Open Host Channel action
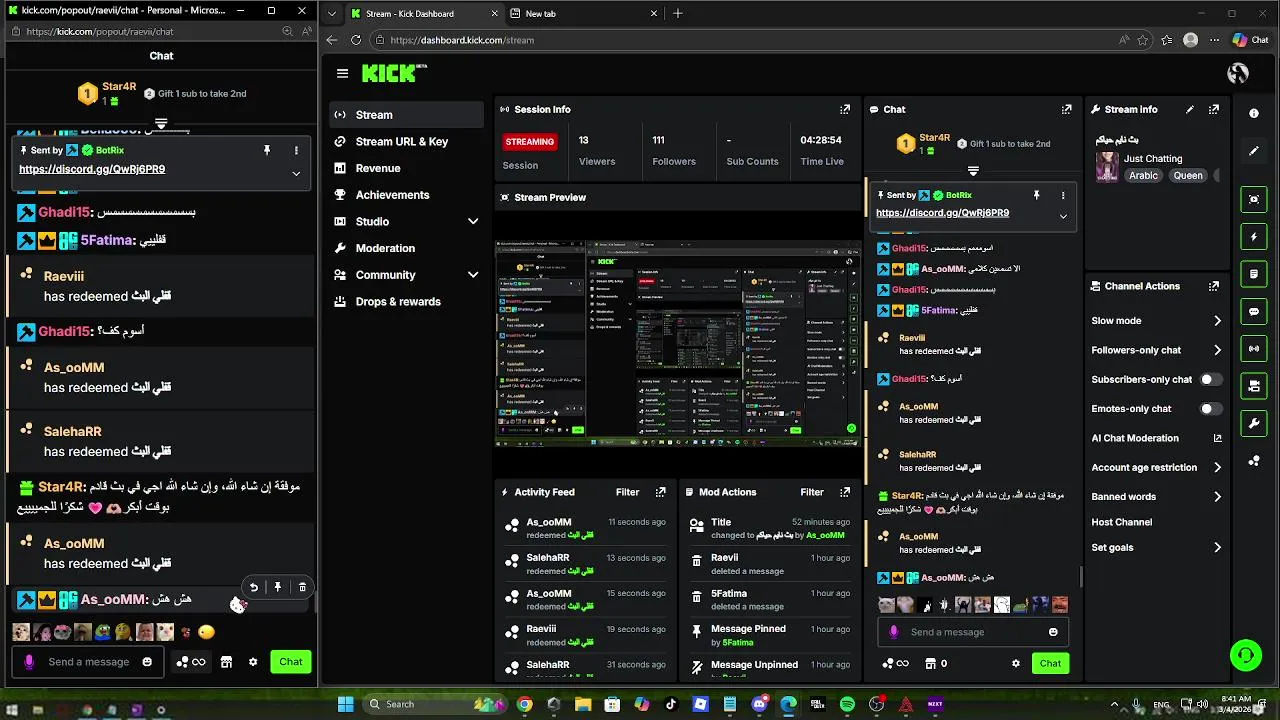Screen dimensions: 1280x720 [x=1122, y=522]
